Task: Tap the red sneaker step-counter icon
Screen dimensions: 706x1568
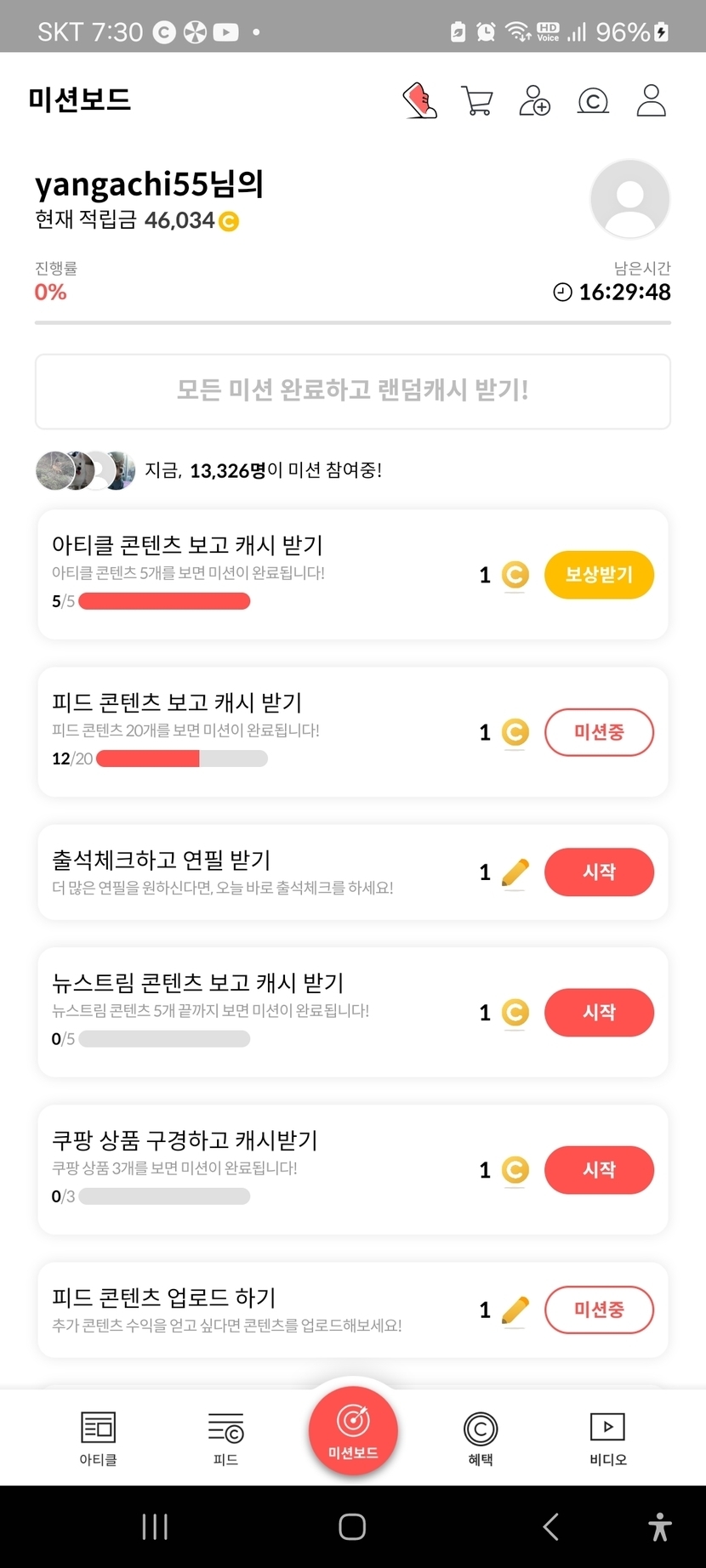Action: click(x=419, y=100)
